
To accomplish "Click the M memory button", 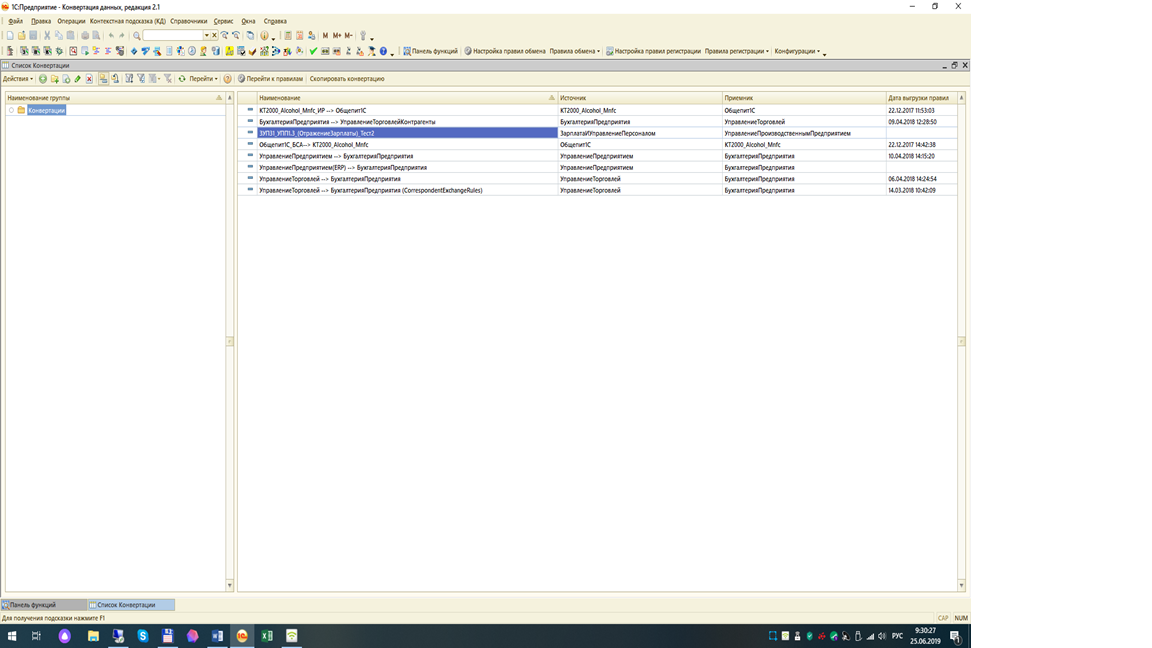I will 325,35.
